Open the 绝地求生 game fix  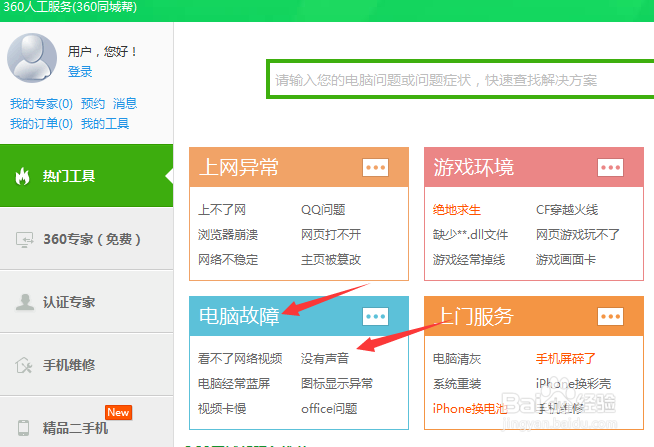pos(457,209)
